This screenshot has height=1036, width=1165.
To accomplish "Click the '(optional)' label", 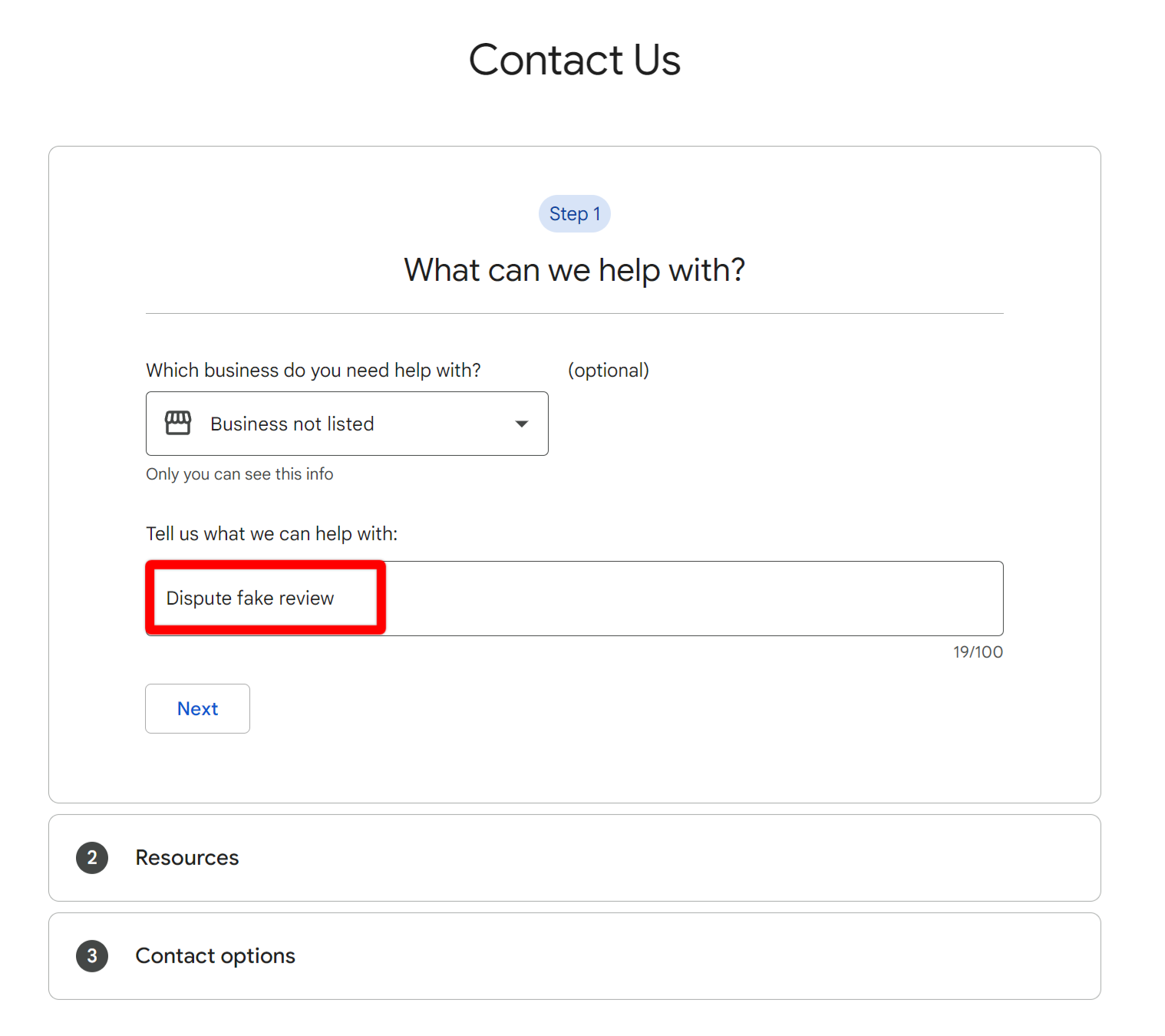I will click(x=608, y=371).
